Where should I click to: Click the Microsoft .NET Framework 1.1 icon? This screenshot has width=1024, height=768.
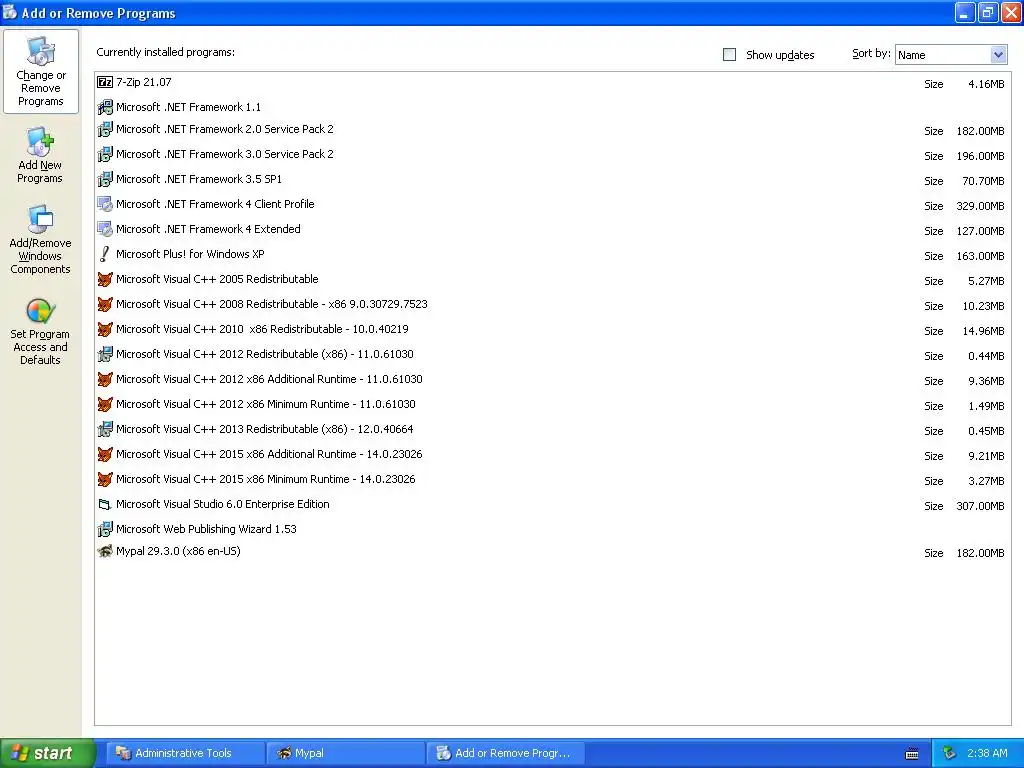[x=104, y=107]
